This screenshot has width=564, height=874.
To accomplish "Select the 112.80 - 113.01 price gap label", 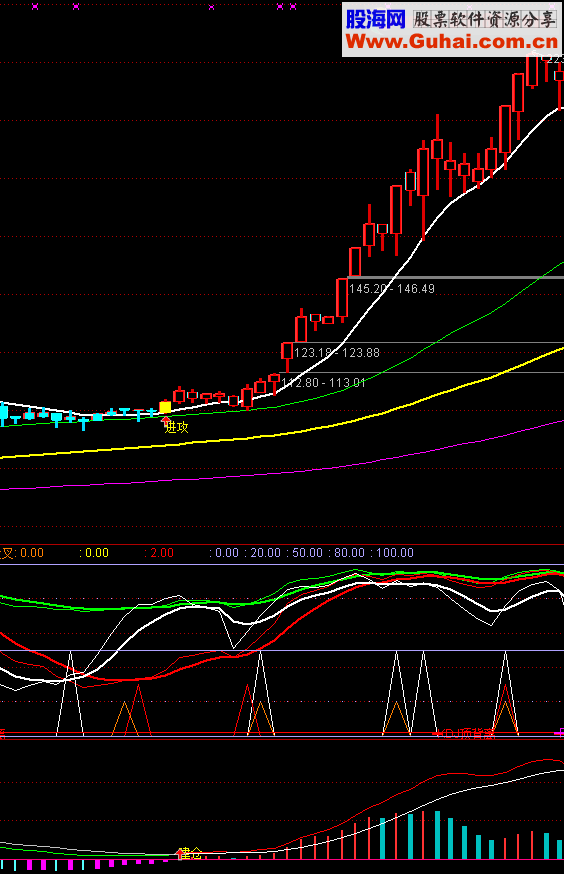I will point(324,383).
